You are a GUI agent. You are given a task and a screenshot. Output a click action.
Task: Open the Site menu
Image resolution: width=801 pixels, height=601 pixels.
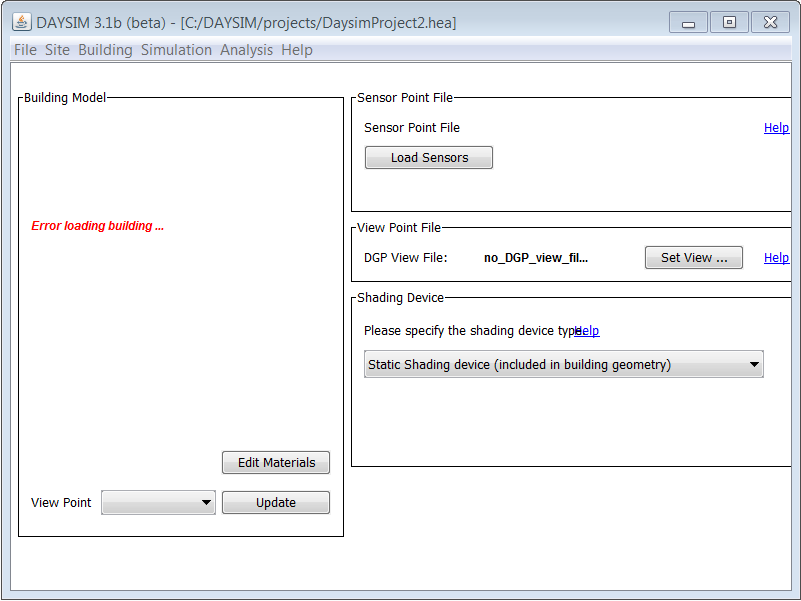click(57, 50)
